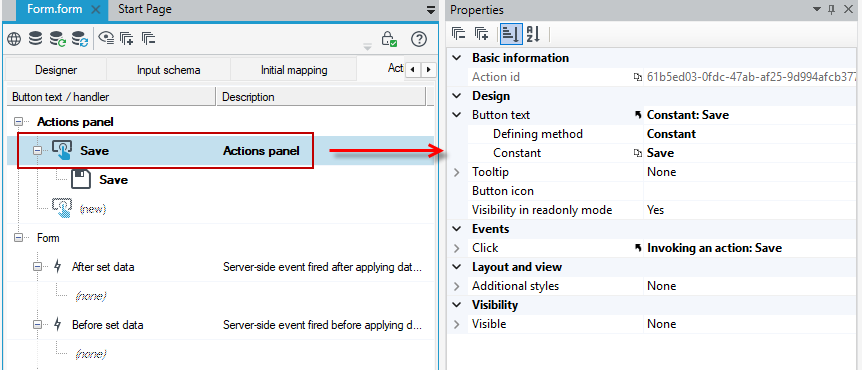This screenshot has width=862, height=370.
Task: Click the Before set data lightning icon
Action: [x=58, y=325]
